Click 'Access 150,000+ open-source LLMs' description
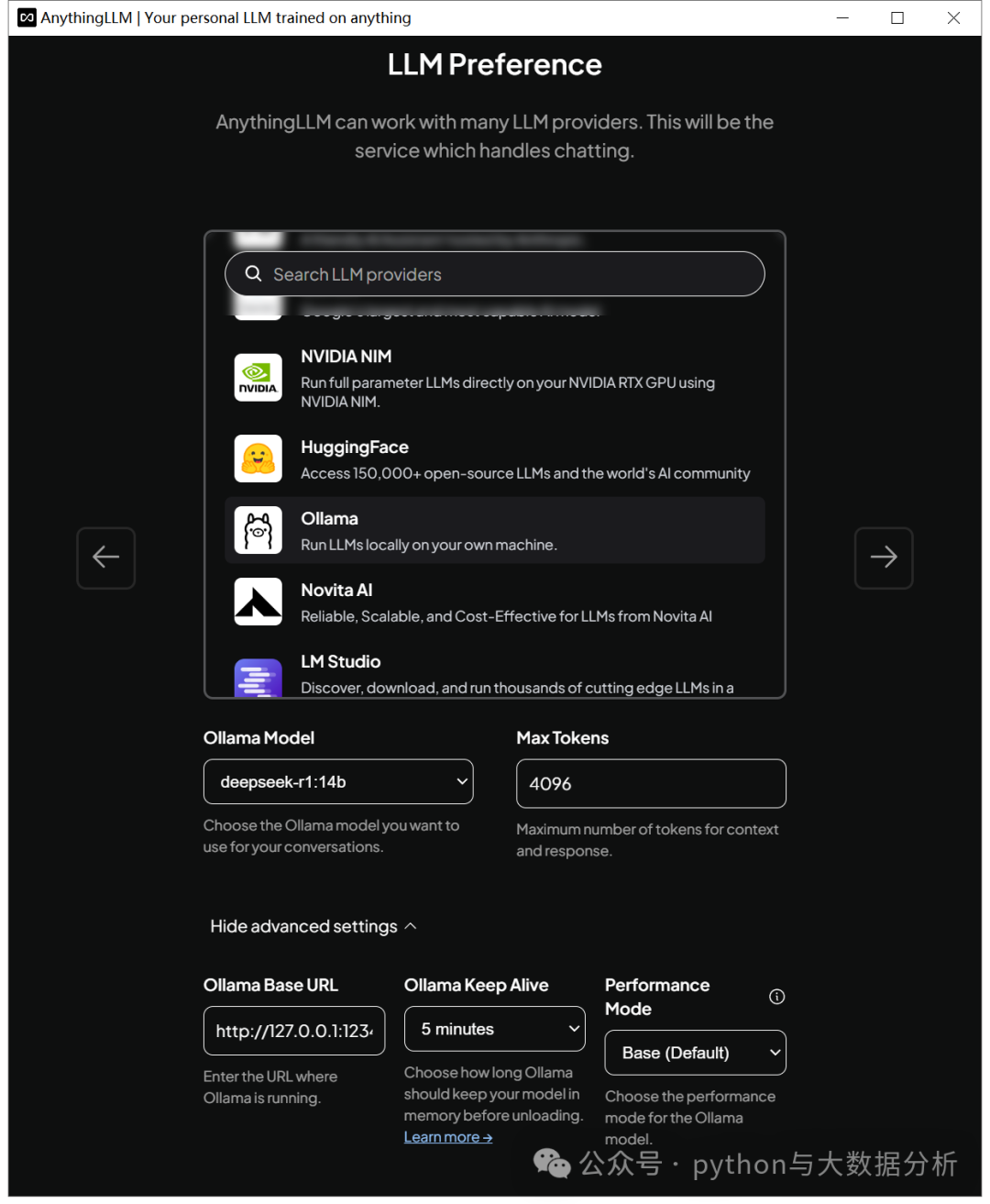The width and height of the screenshot is (990, 1204). 525,473
